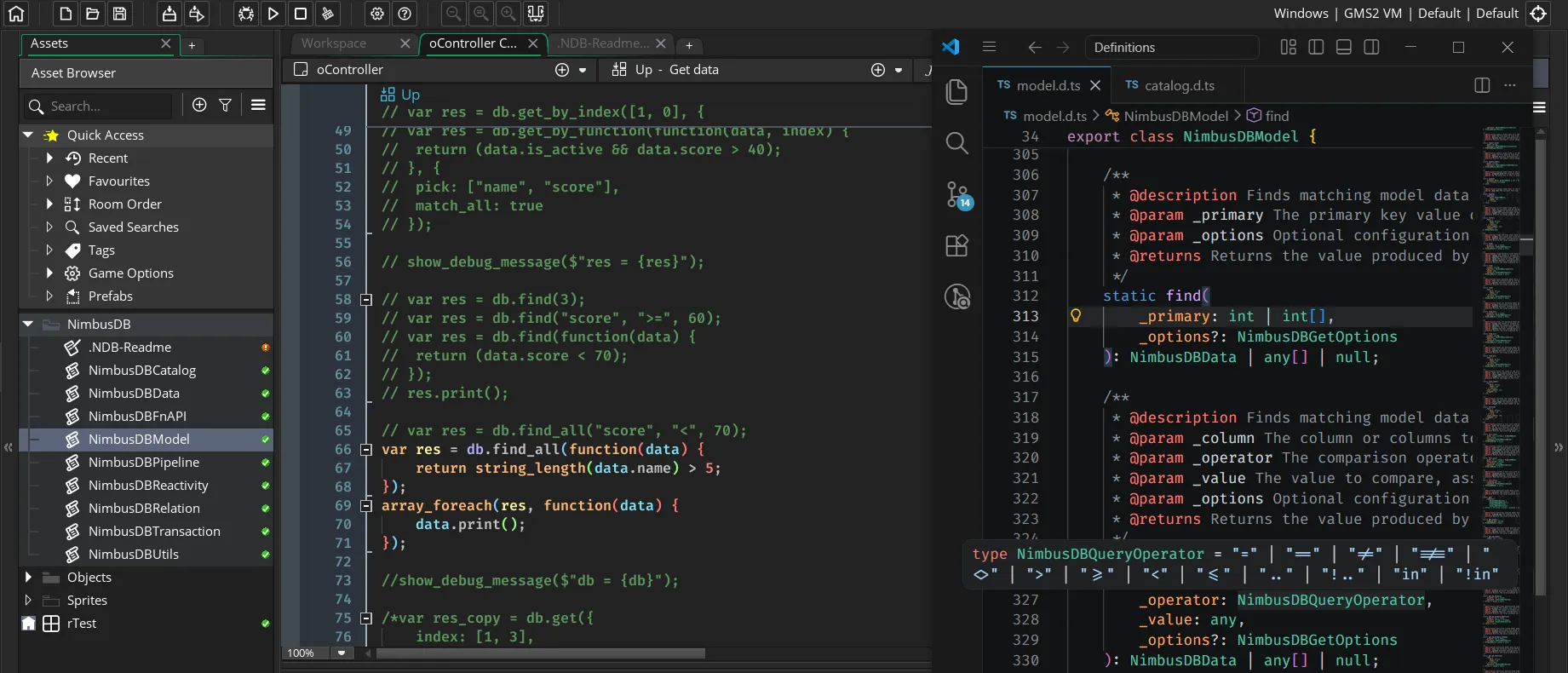Click NimbusDBModel in the VS Code breadcrumb
This screenshot has width=1568, height=673.
1175,116
